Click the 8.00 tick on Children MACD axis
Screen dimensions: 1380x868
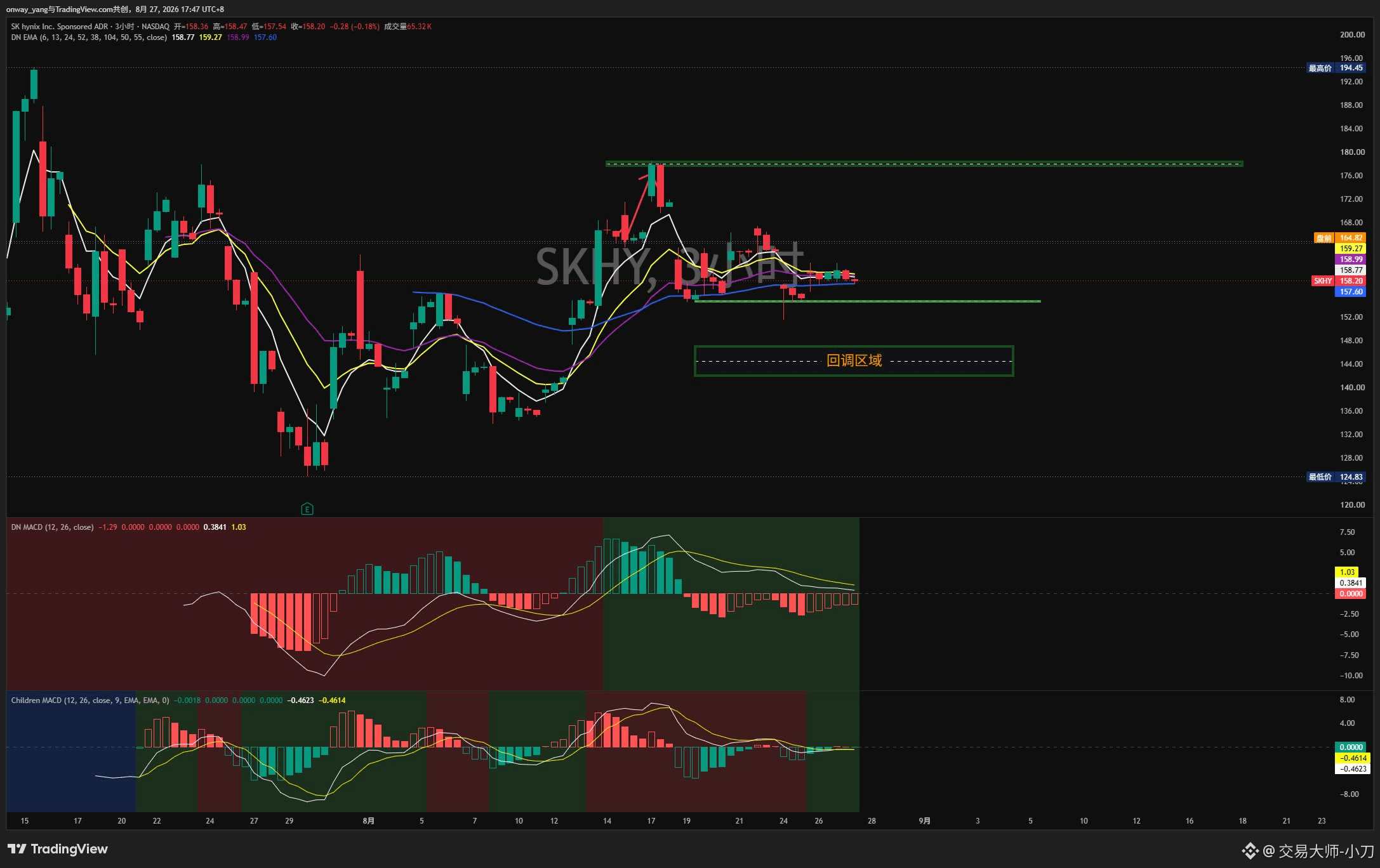point(1347,700)
